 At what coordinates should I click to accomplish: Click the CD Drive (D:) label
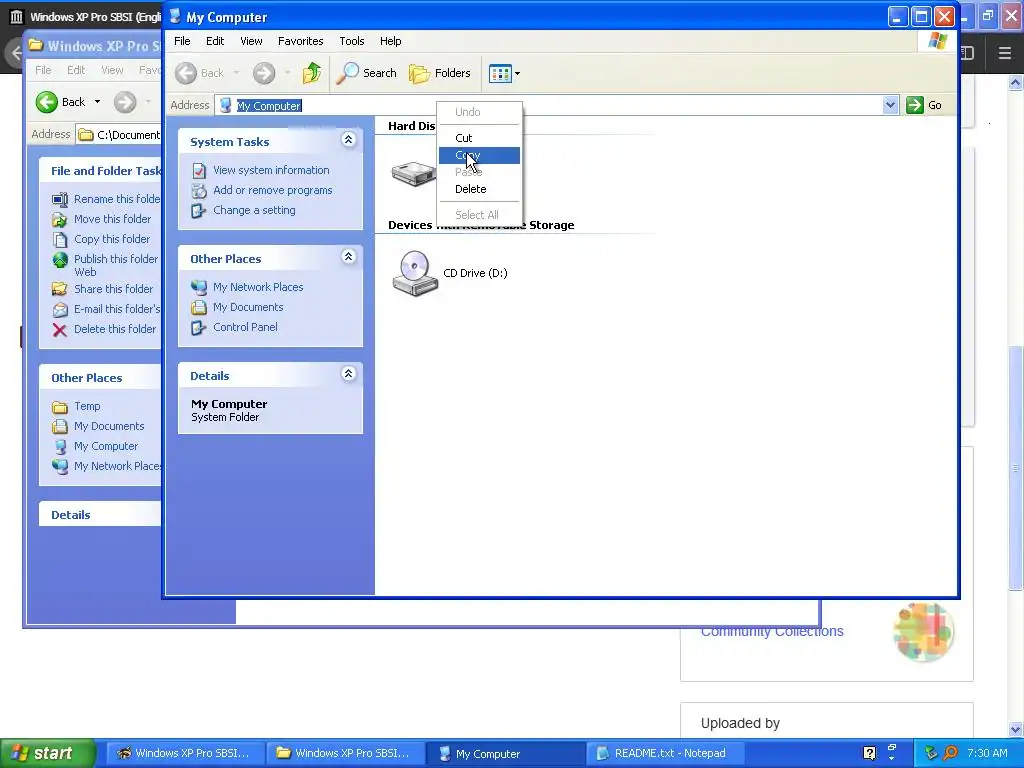coord(475,273)
